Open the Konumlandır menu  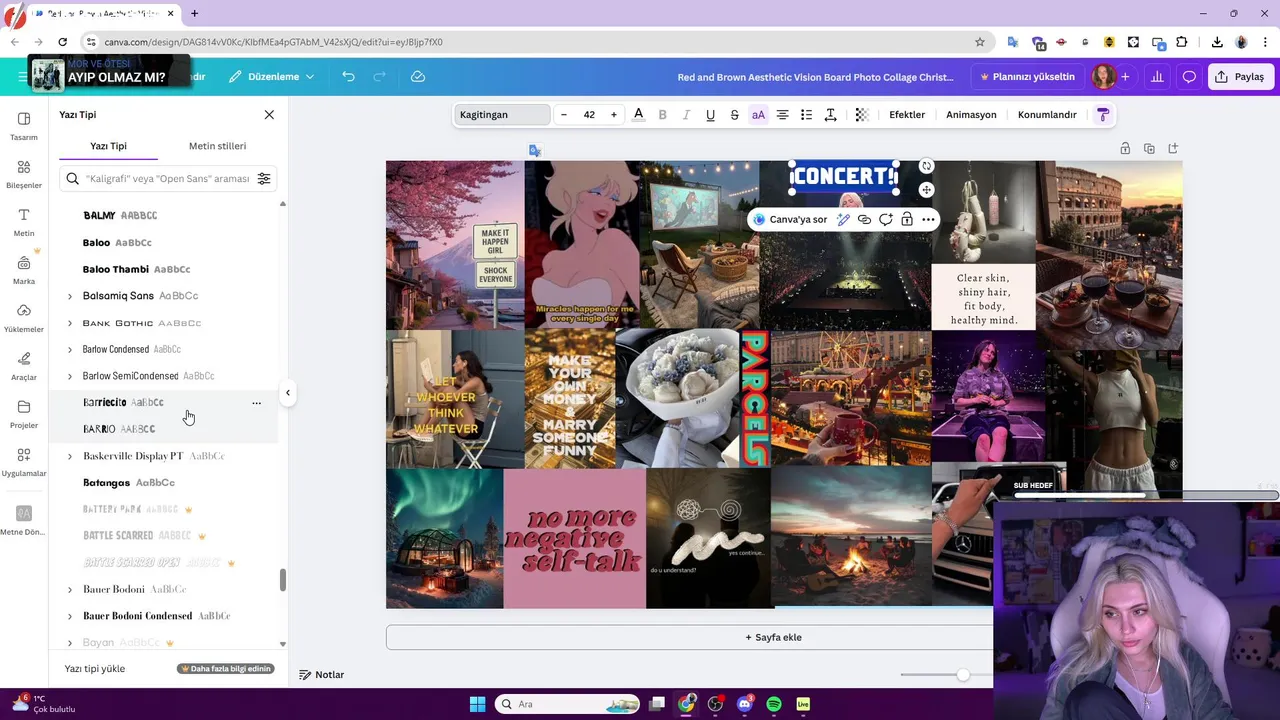(1047, 115)
